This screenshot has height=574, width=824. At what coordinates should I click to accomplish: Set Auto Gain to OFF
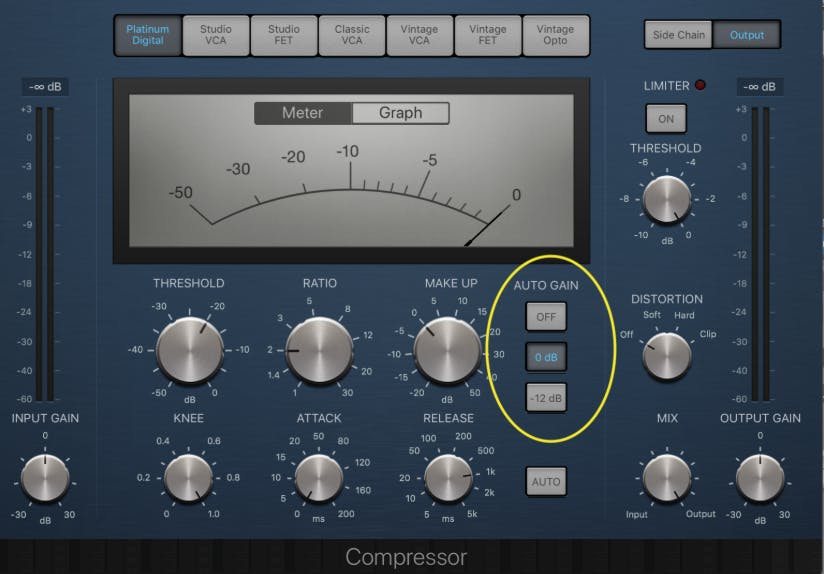(546, 317)
